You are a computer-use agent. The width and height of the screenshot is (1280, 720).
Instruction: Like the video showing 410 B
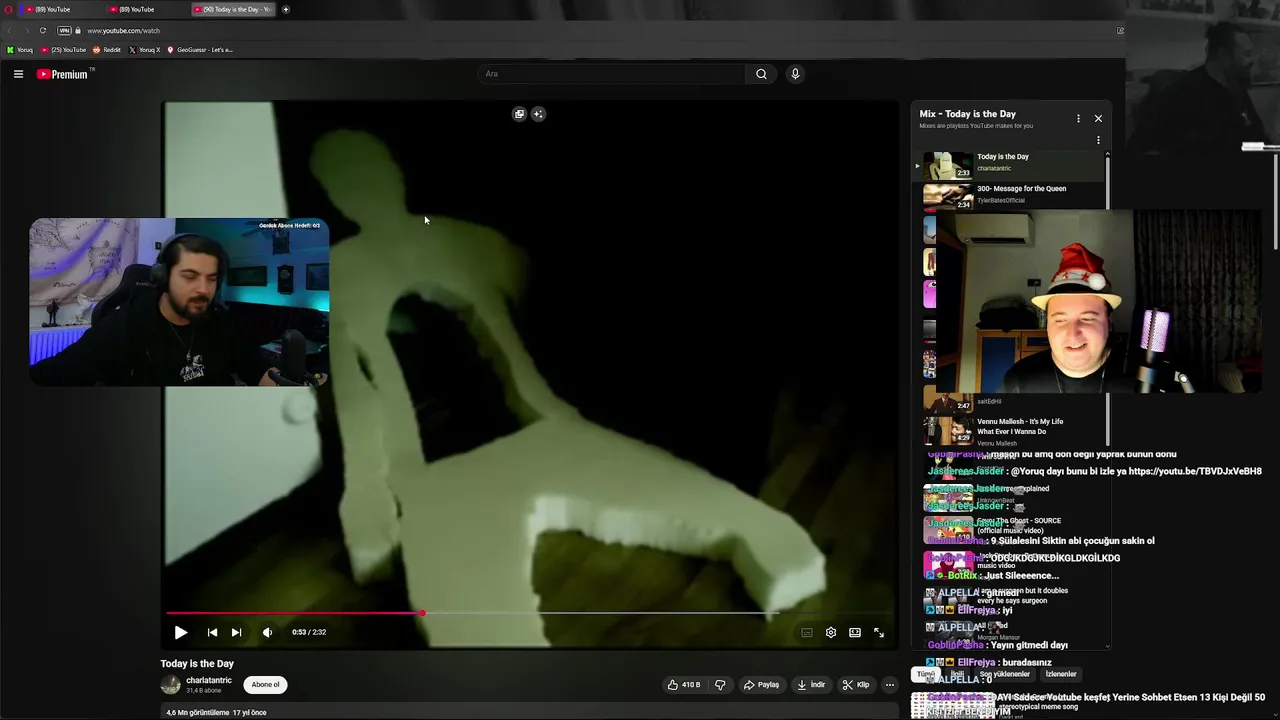point(685,685)
